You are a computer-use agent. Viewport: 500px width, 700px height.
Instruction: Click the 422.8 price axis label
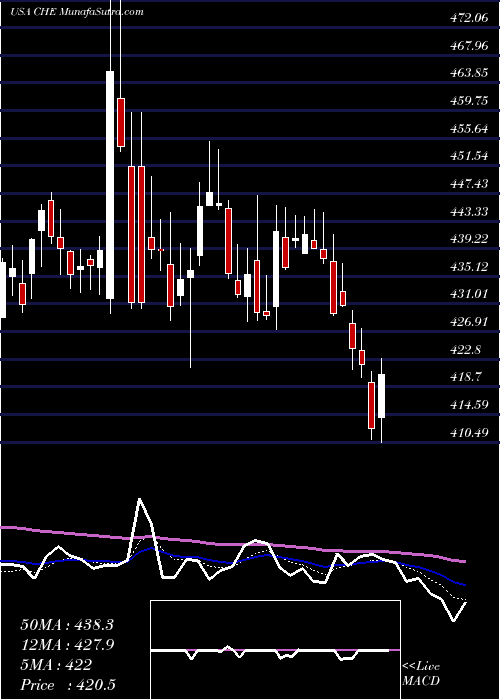[x=466, y=349]
